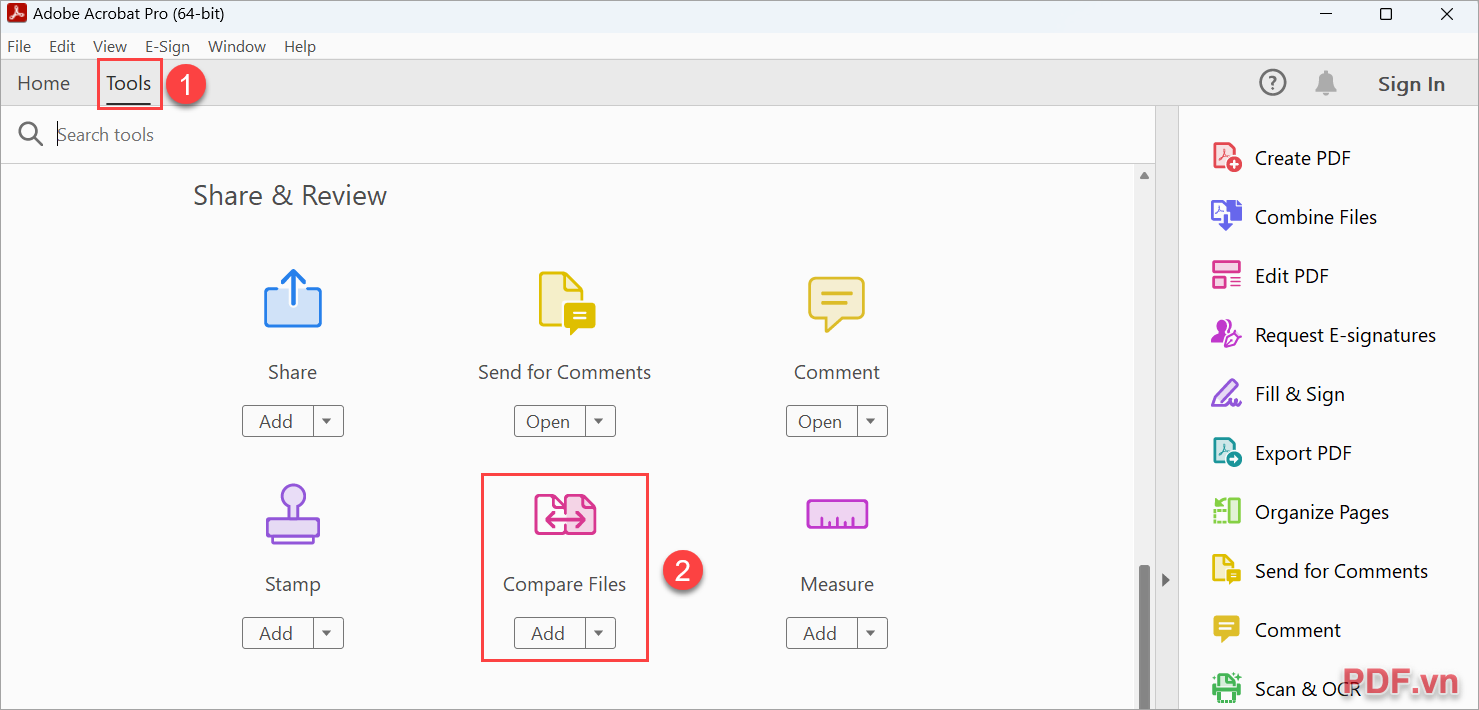Click the Send for Comments icon in side panel

(x=1227, y=570)
